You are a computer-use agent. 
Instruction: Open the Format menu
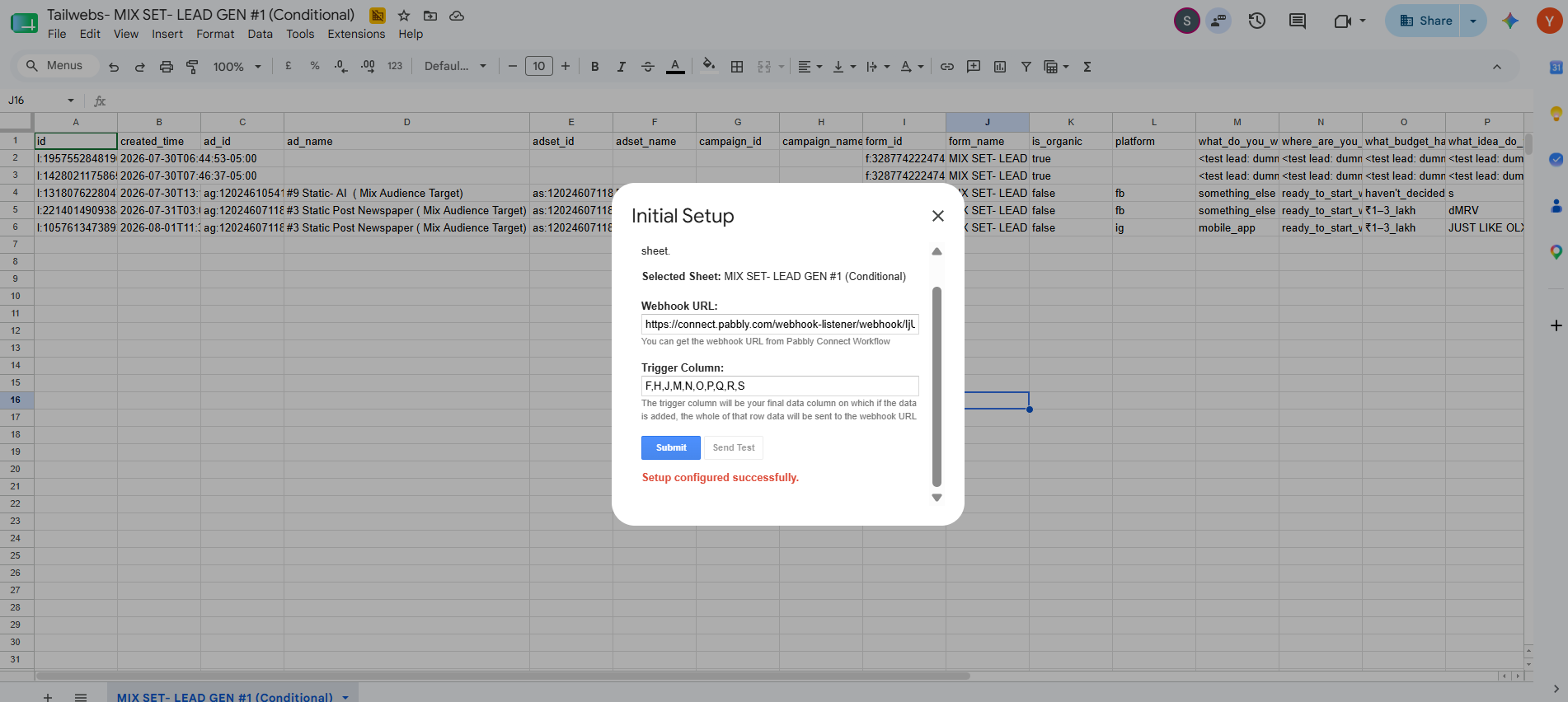[215, 34]
